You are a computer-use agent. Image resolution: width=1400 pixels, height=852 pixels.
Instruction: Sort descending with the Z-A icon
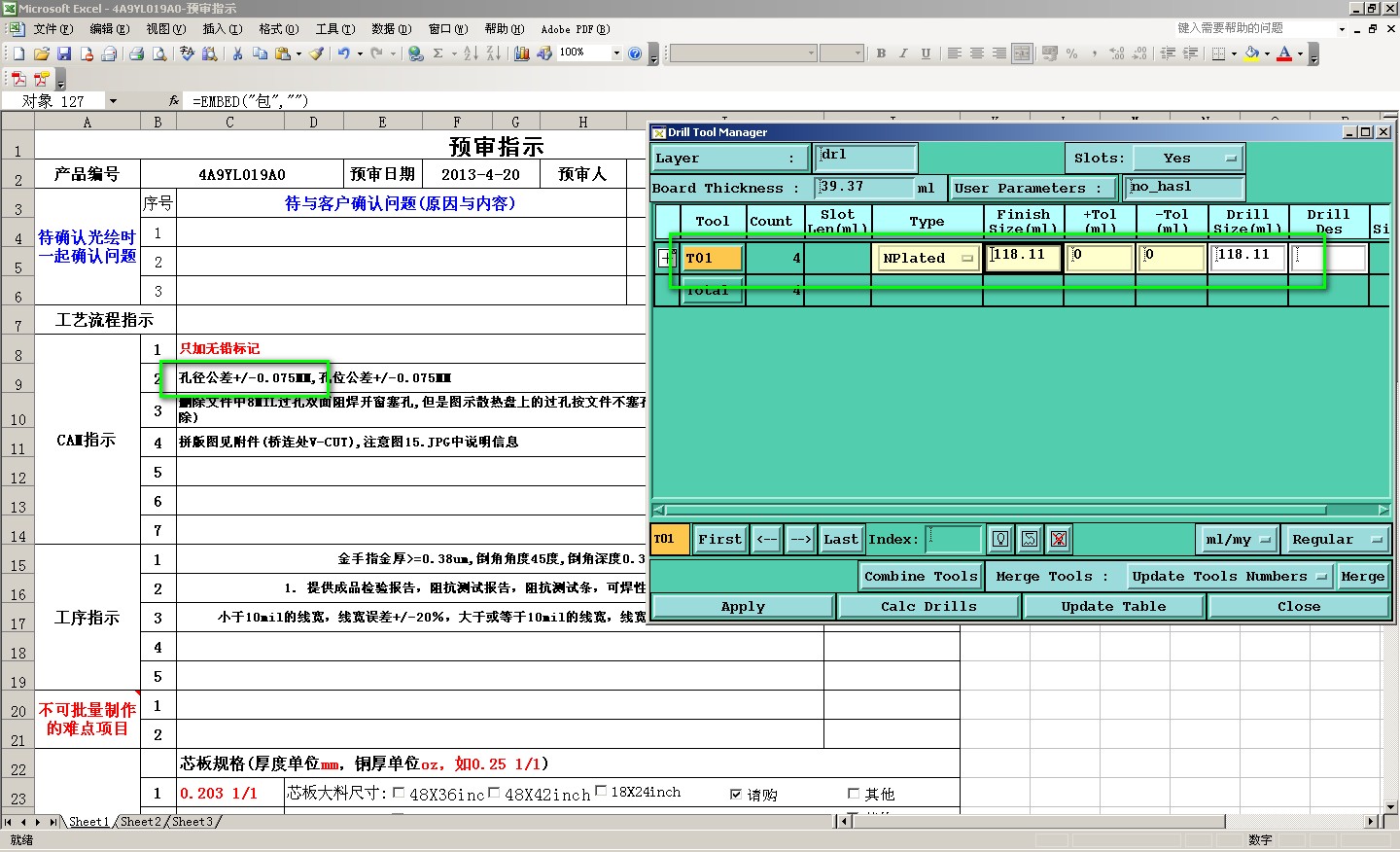[493, 53]
